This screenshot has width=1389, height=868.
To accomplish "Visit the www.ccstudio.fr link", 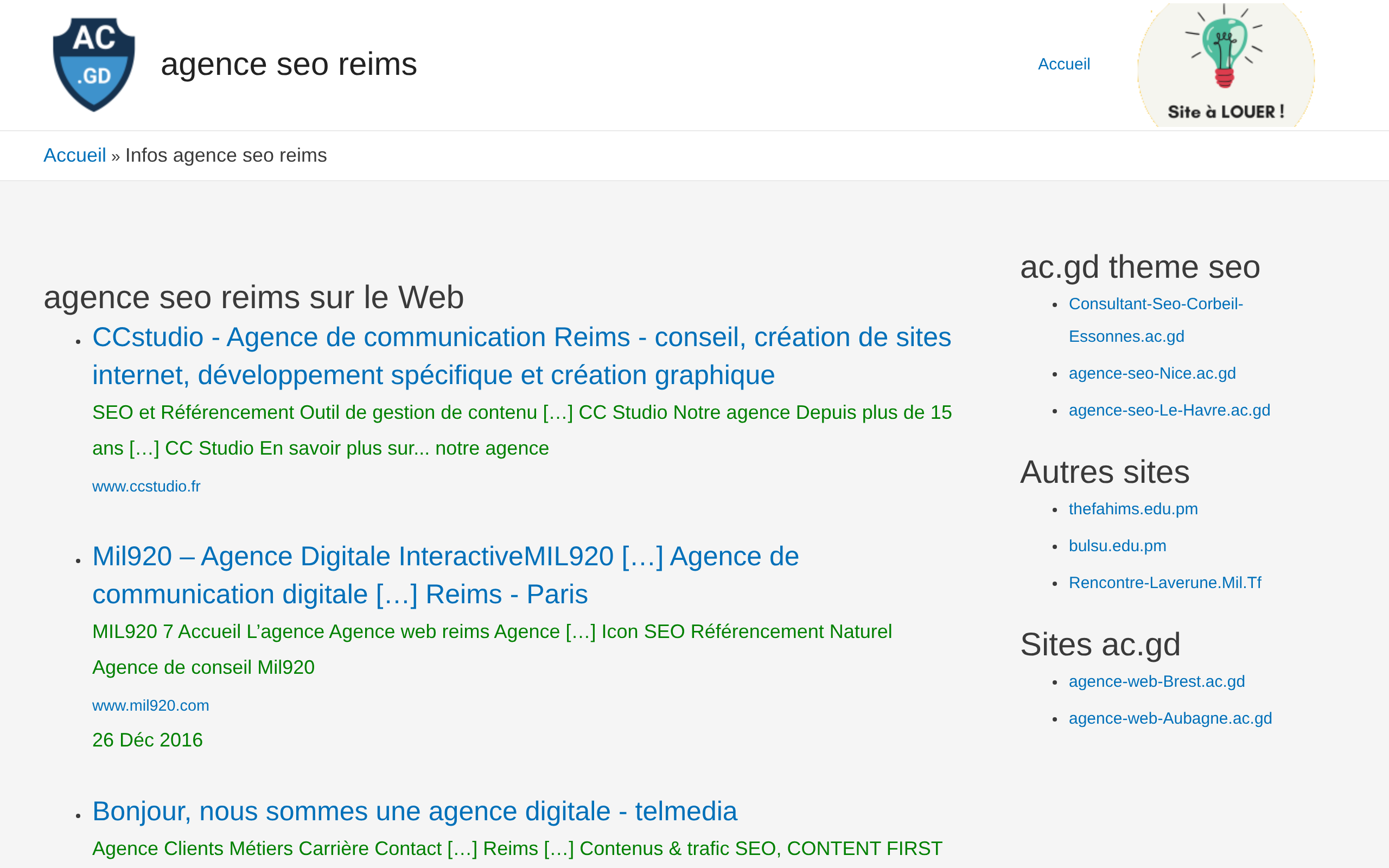I will [x=146, y=486].
